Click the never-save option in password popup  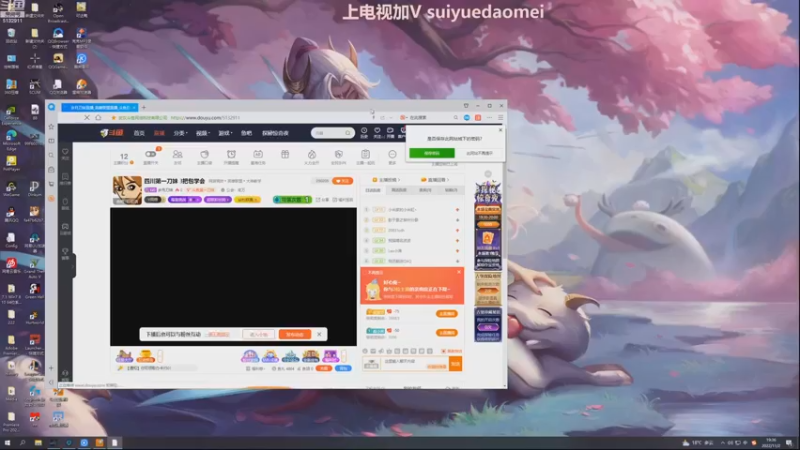click(x=479, y=153)
